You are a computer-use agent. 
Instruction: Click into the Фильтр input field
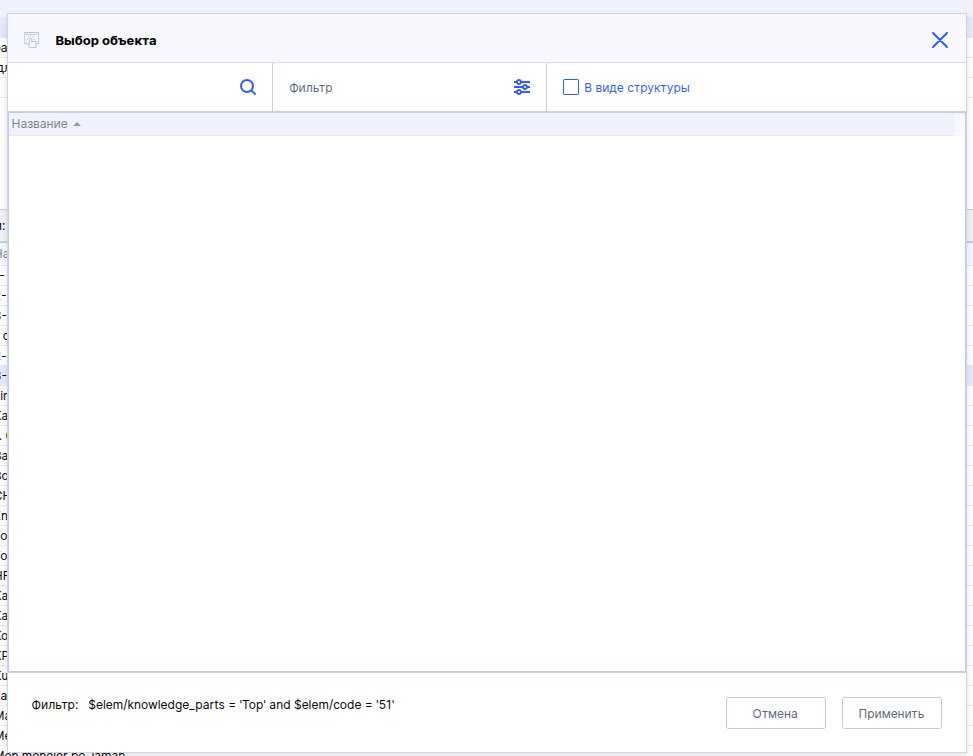[395, 87]
